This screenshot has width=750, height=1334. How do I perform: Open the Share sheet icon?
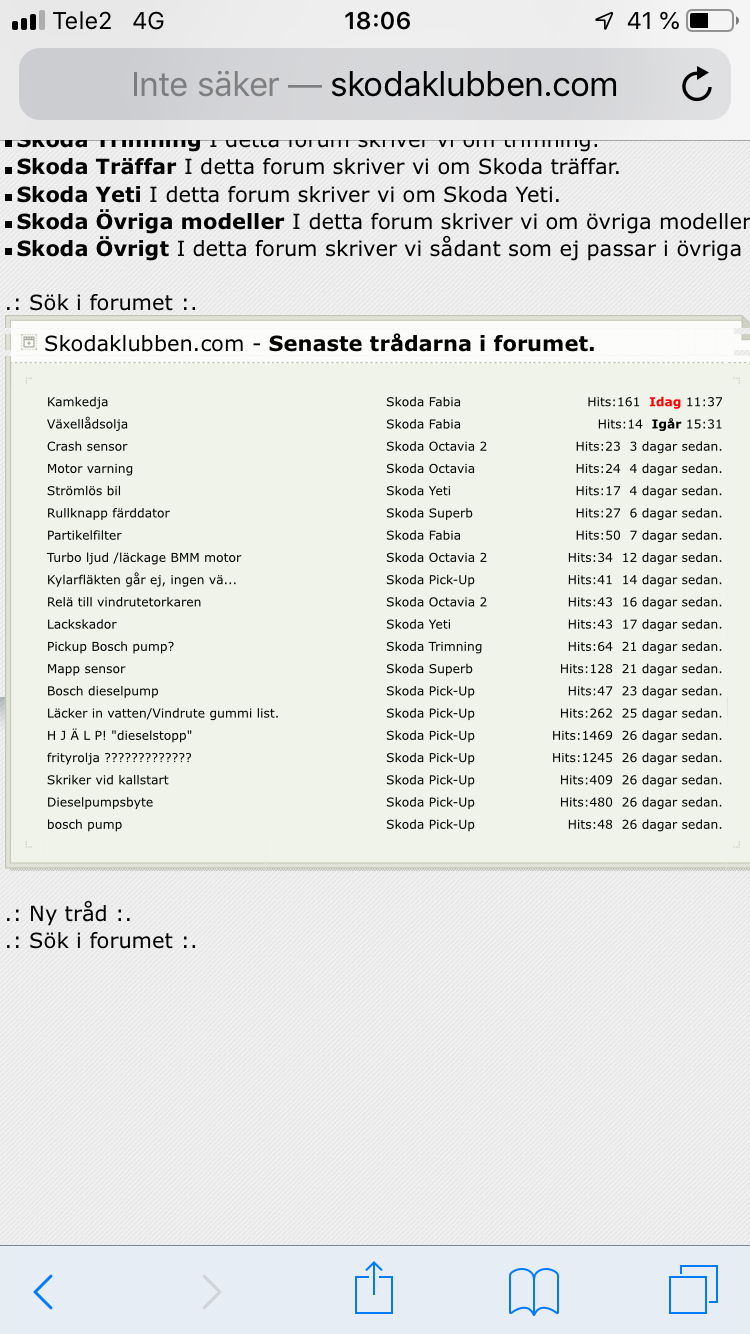[375, 1288]
